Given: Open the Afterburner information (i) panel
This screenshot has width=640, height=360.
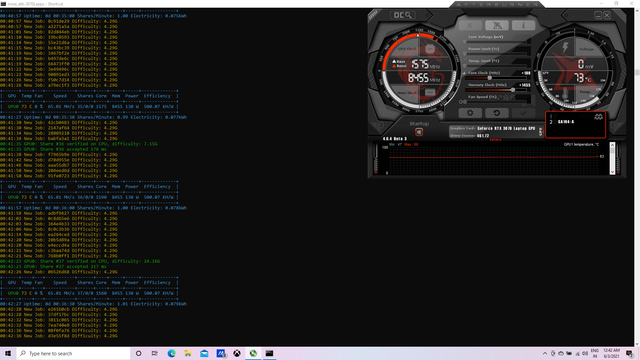Looking at the screenshot, I should point(523,25).
